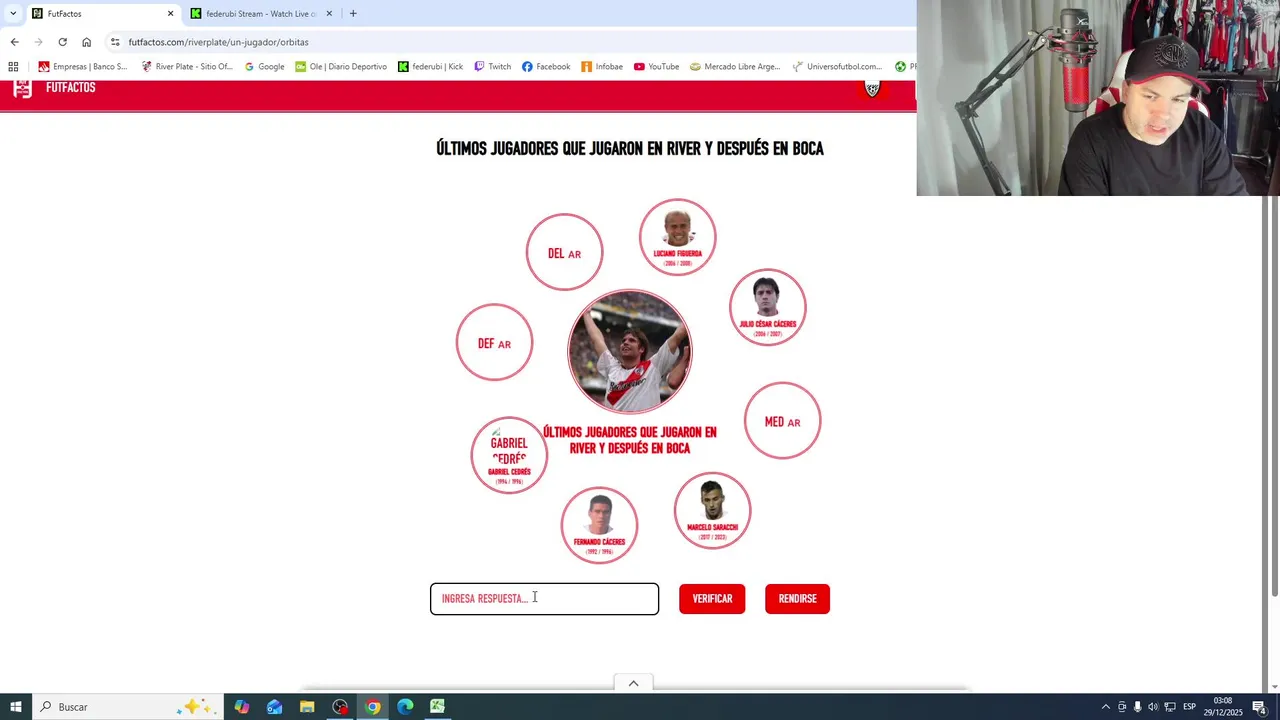Viewport: 1280px width, 720px height.
Task: Click the River Plate crest in header
Action: tap(872, 89)
